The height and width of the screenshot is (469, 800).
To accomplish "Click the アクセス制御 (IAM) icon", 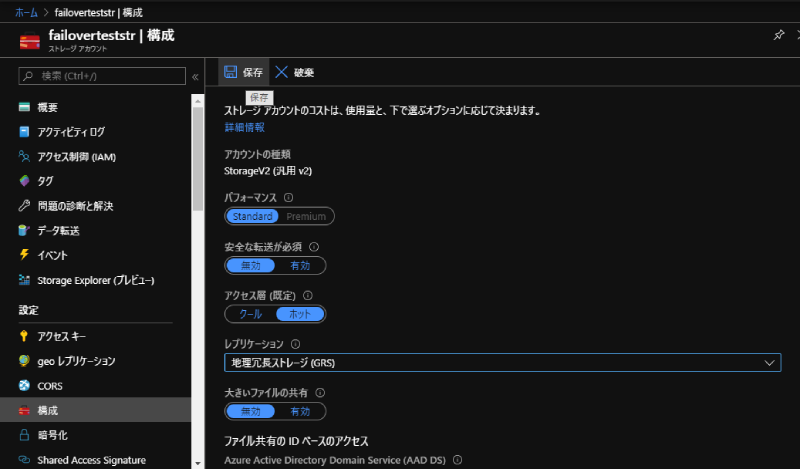I will pos(24,156).
